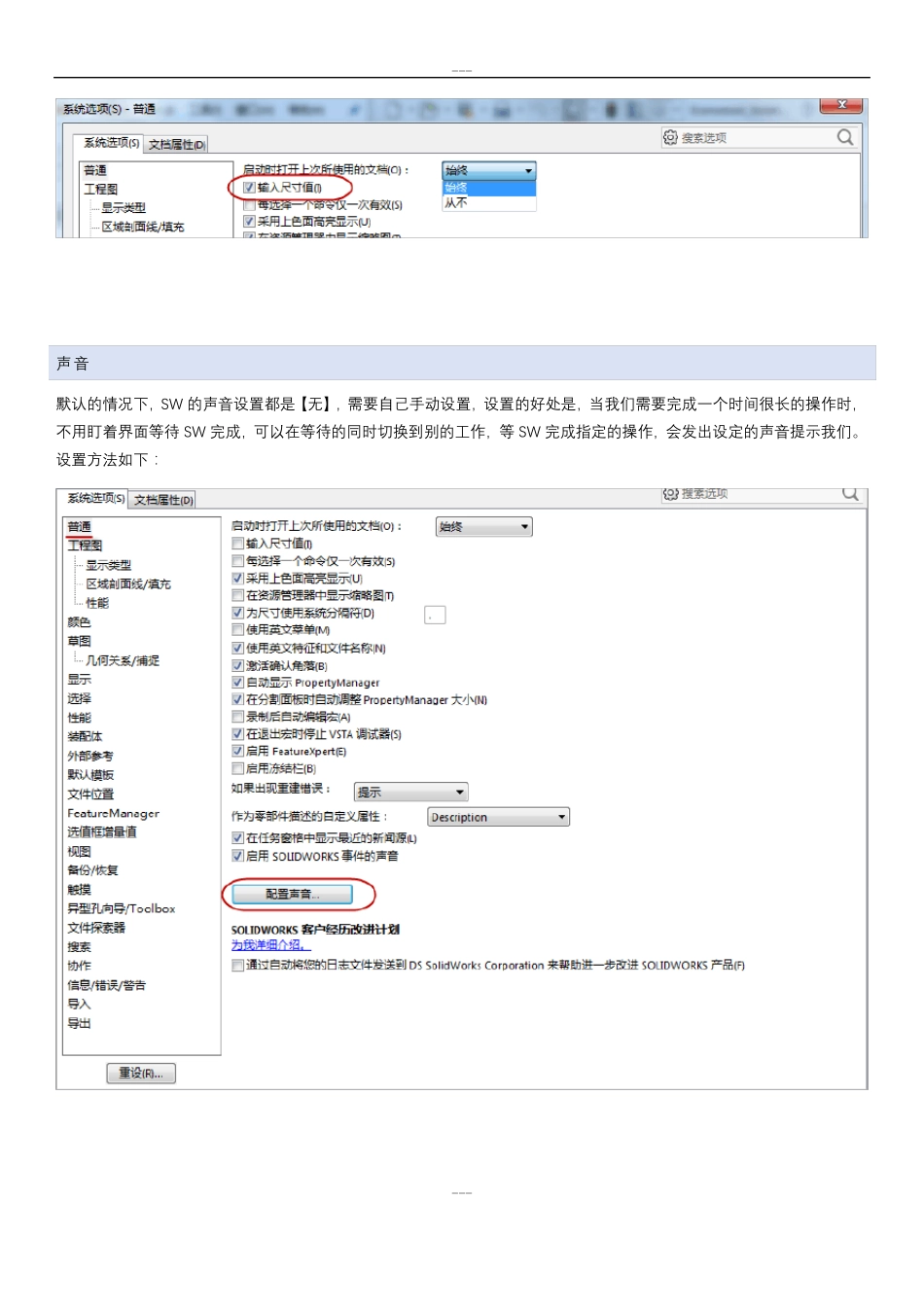Toggle 激活确认角落 checkbox
The height and width of the screenshot is (1307, 924).
(237, 665)
